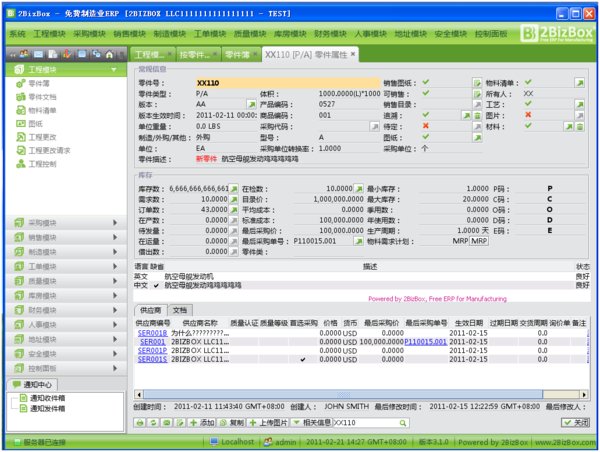Click green arrow icon in 追溯 row
Screen dimensions: 600x452
466,115
